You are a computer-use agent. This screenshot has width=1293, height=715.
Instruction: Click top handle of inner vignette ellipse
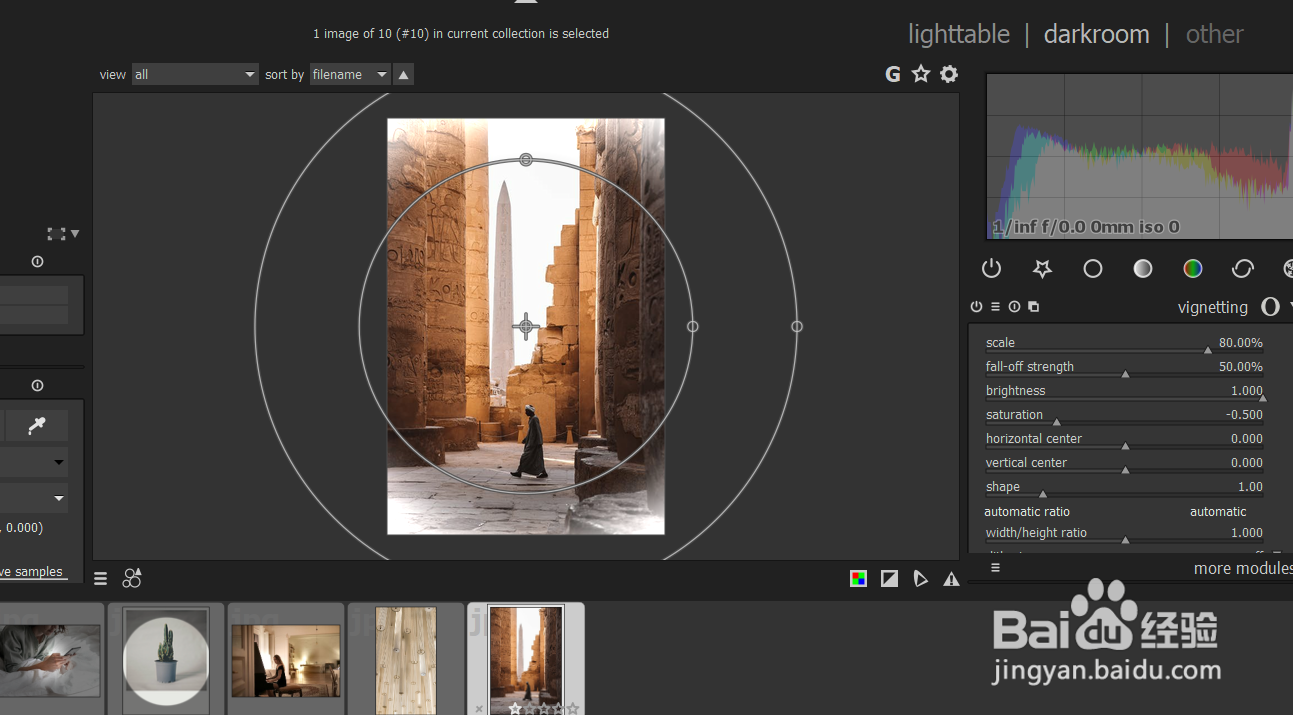pos(526,160)
